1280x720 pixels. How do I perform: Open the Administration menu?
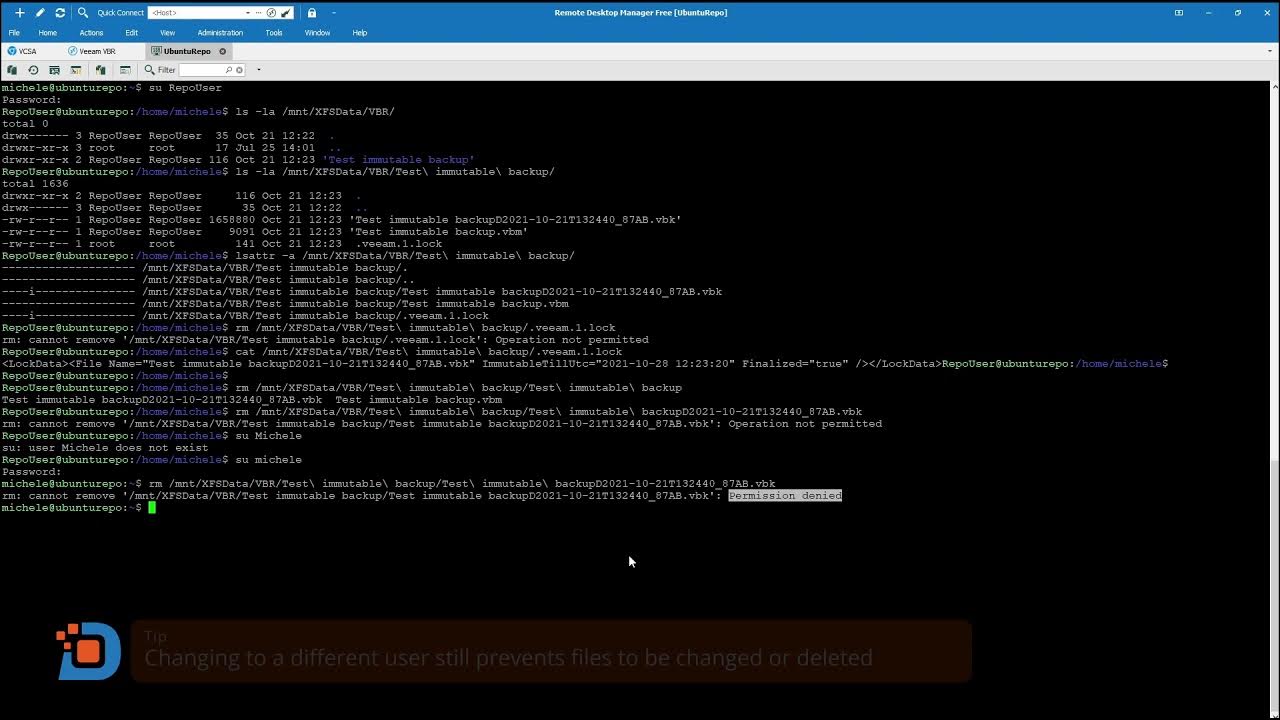pyautogui.click(x=220, y=33)
